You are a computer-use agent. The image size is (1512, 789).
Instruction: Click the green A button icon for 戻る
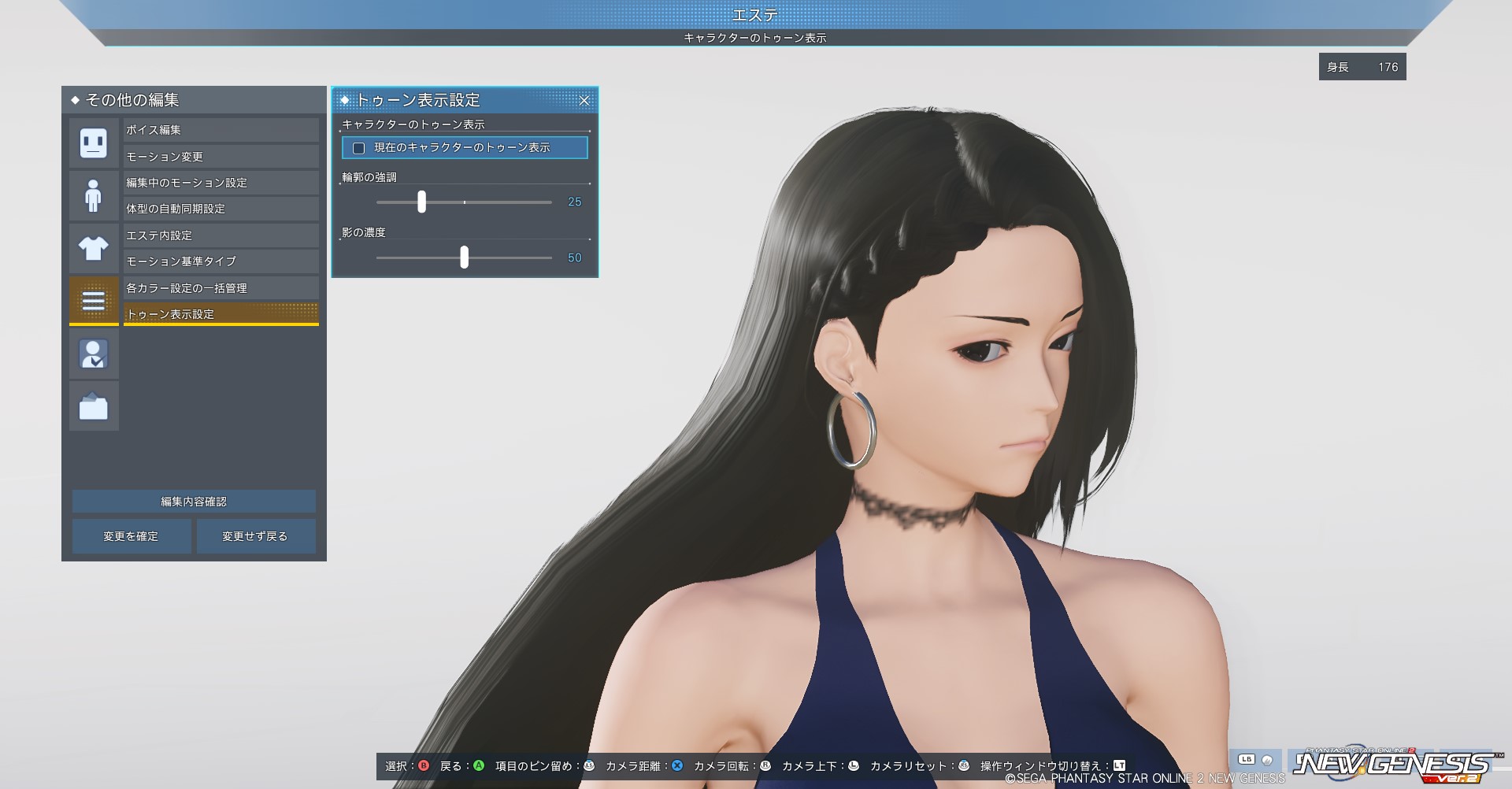pyautogui.click(x=479, y=765)
